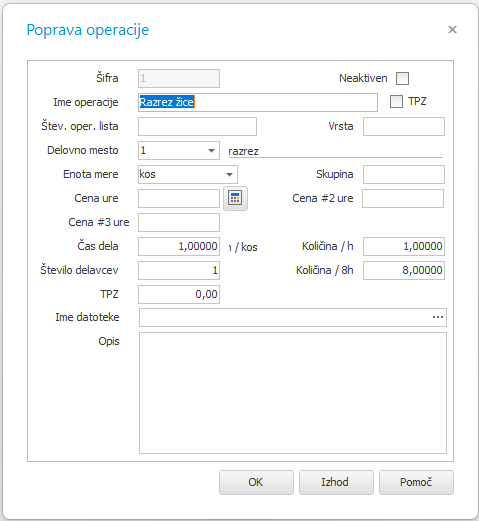
Task: Select the Vrsta input field
Action: [x=404, y=126]
